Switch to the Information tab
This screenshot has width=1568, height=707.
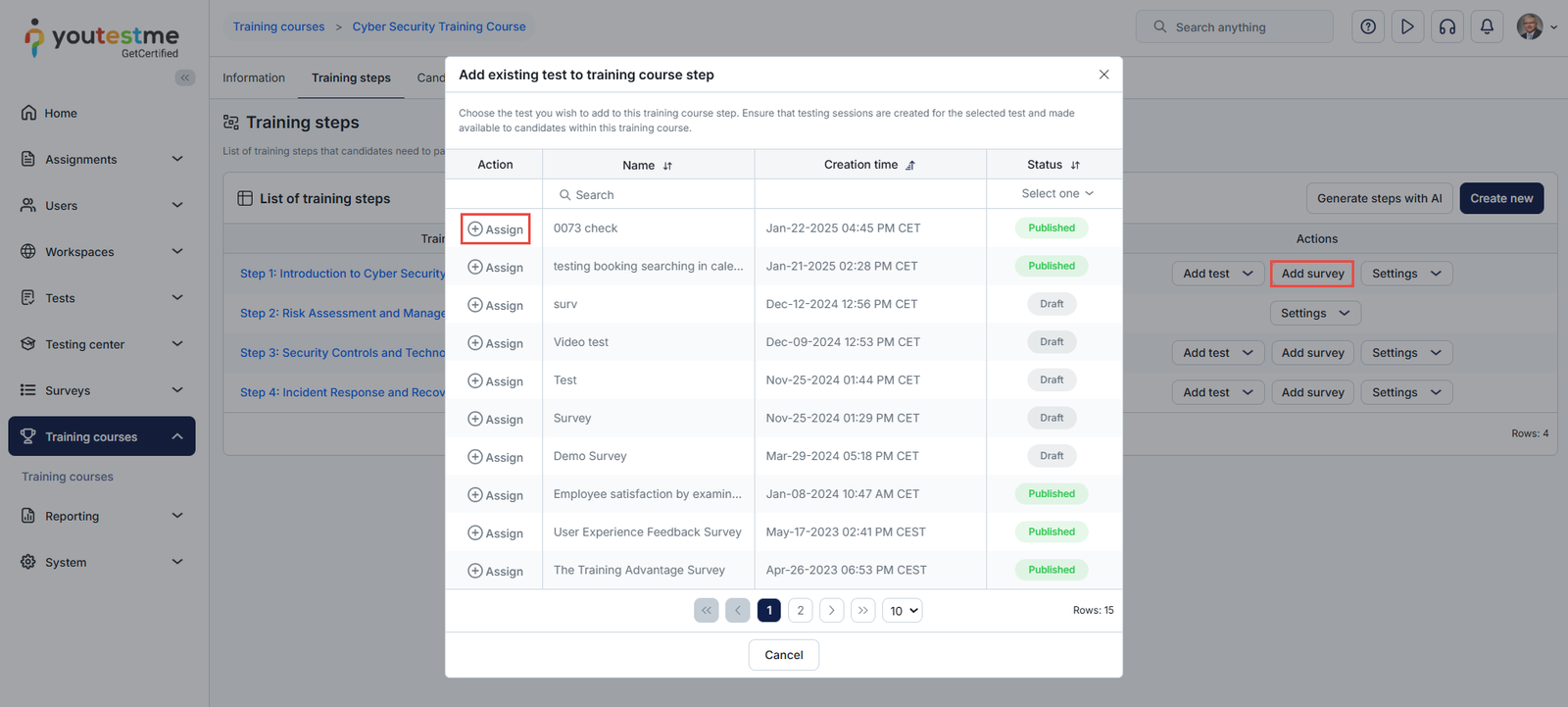(254, 78)
